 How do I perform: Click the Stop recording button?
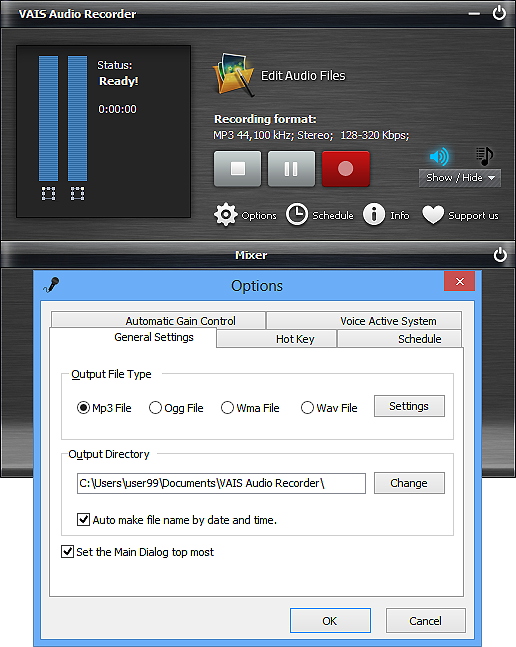coord(238,169)
